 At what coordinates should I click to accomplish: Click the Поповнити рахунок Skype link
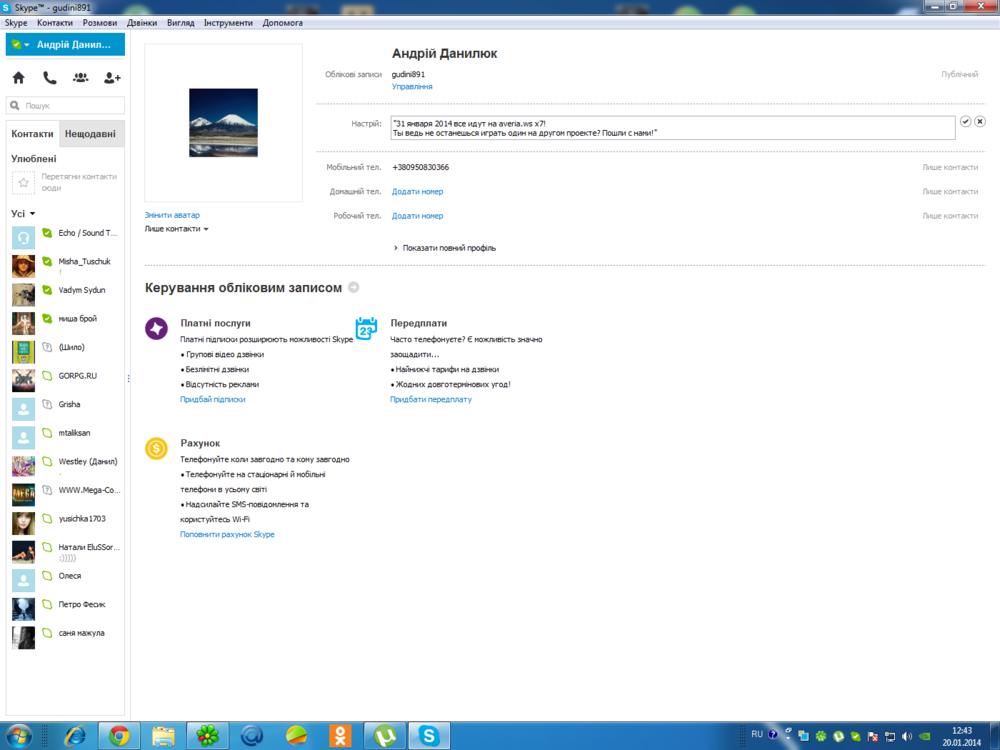227,534
